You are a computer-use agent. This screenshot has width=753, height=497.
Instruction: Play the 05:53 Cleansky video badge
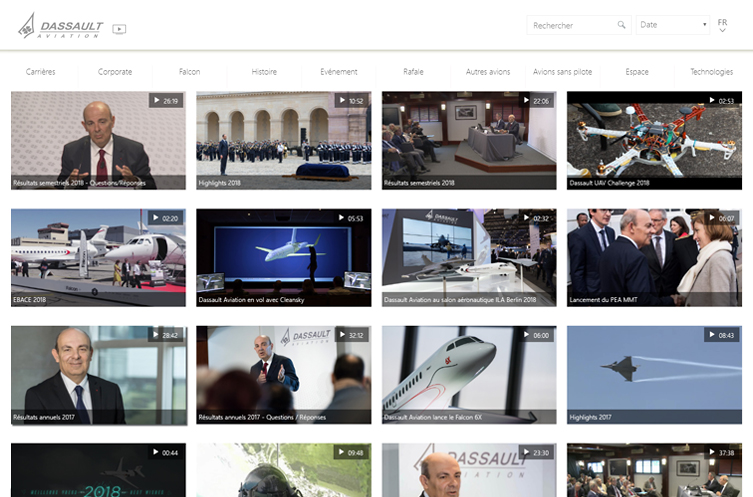(x=351, y=218)
